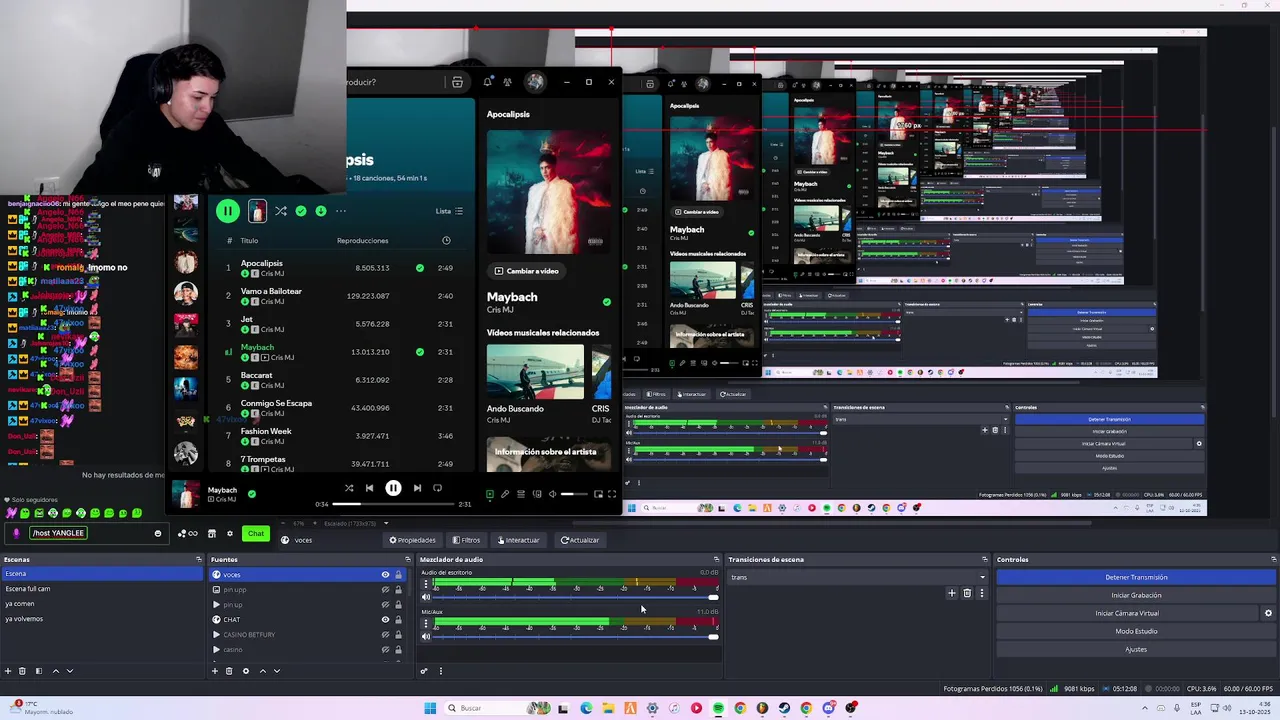Select the ya comen scene
Screen dimensions: 1280x720
100,604
